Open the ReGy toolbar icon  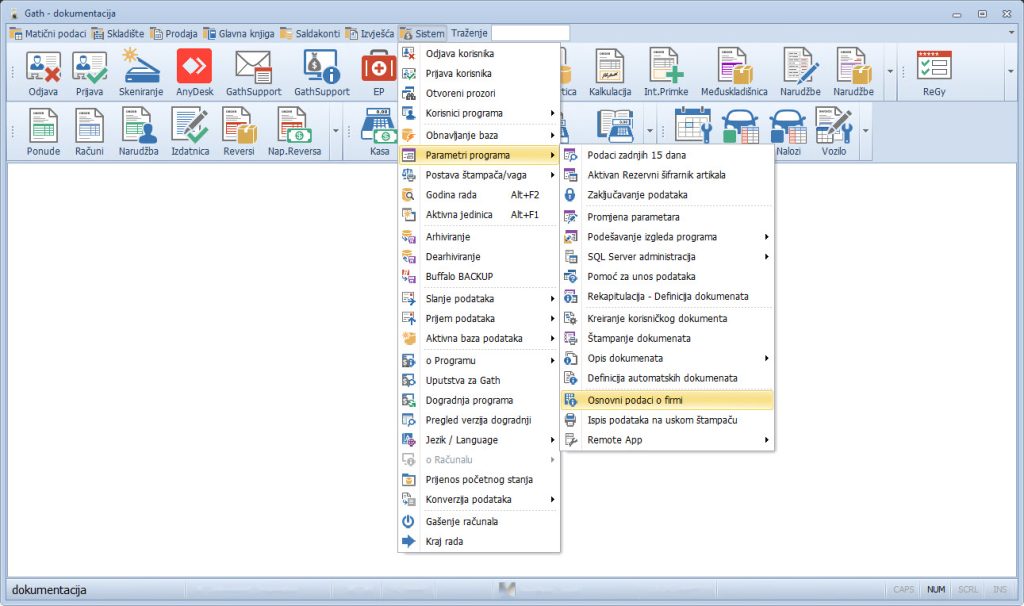pos(936,73)
